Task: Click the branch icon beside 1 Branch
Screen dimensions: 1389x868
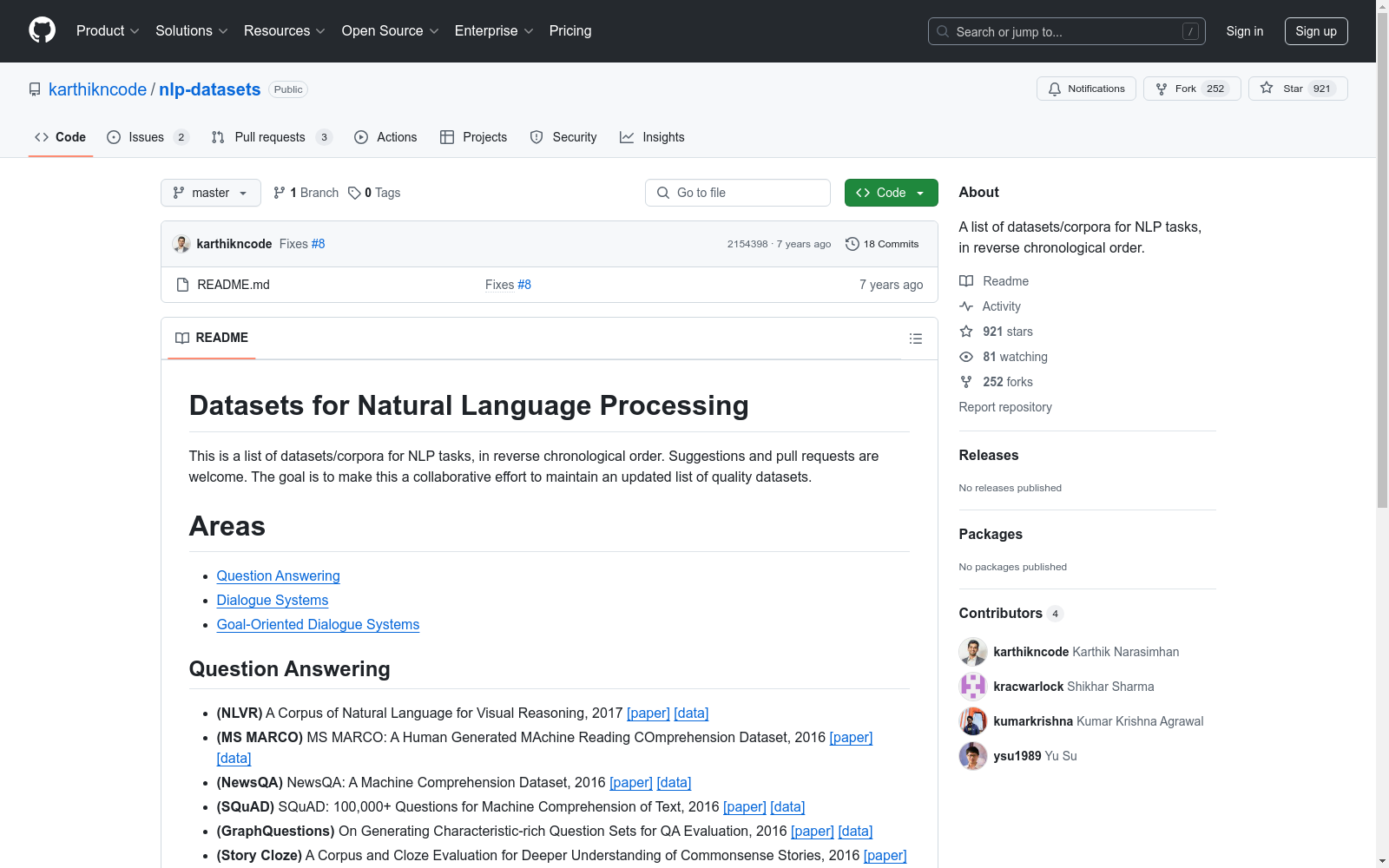Action: [x=280, y=193]
